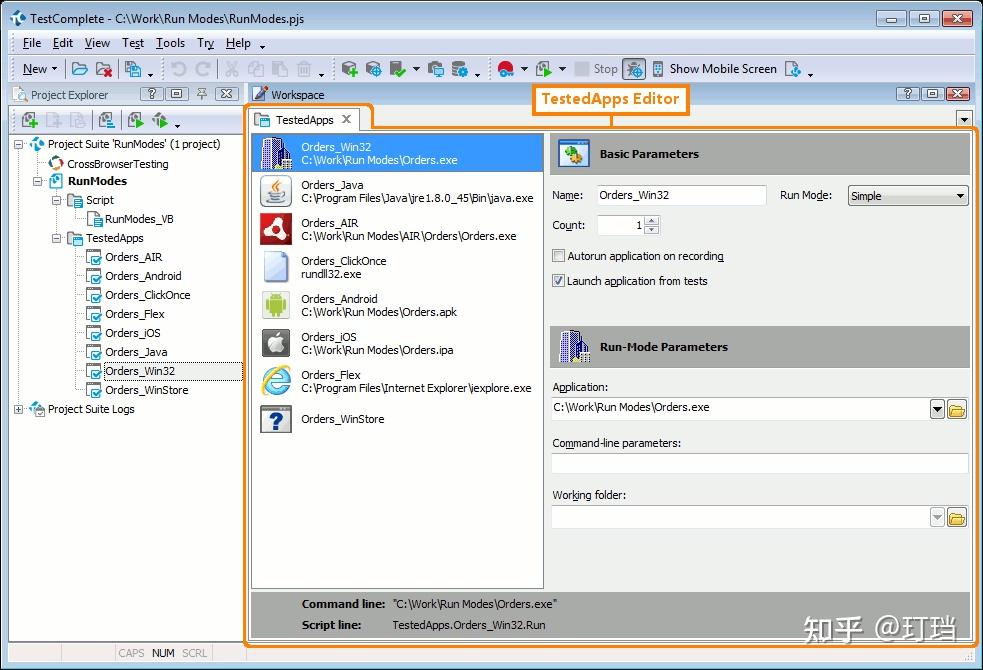
Task: Collapse the TestedApps tree node
Action: [56, 238]
